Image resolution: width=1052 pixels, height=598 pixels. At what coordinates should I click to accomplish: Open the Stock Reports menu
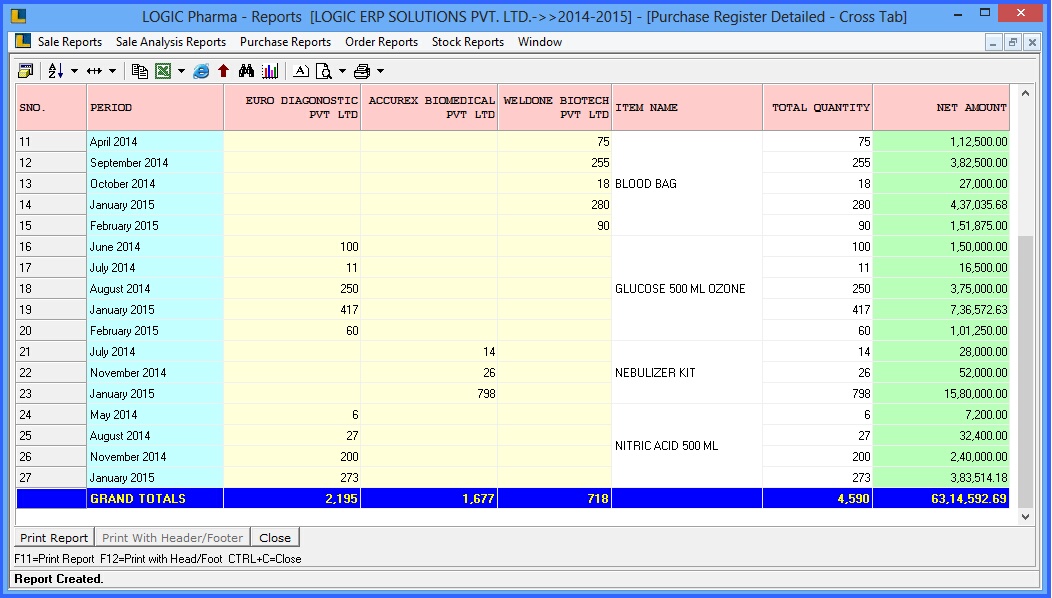468,42
